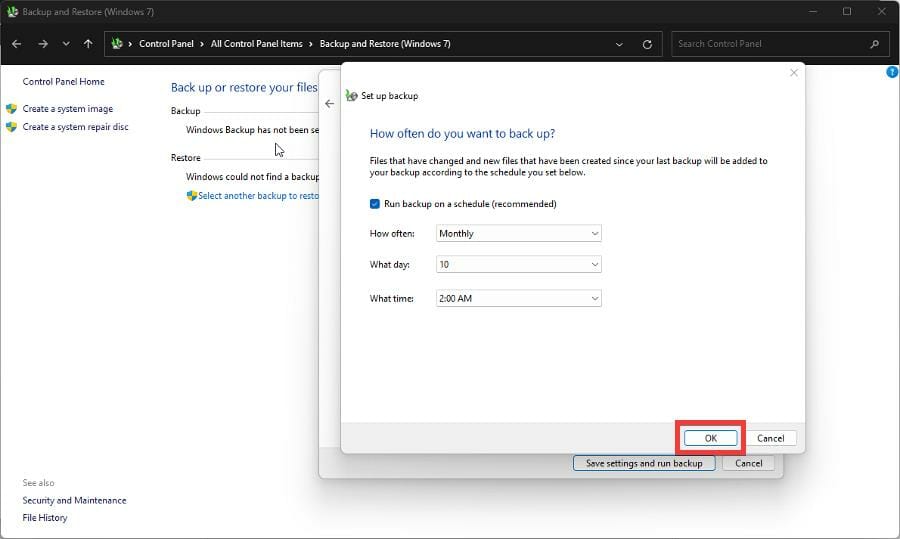Close the Set up backup dialog
Viewport: 900px width, 539px height.
coord(794,73)
